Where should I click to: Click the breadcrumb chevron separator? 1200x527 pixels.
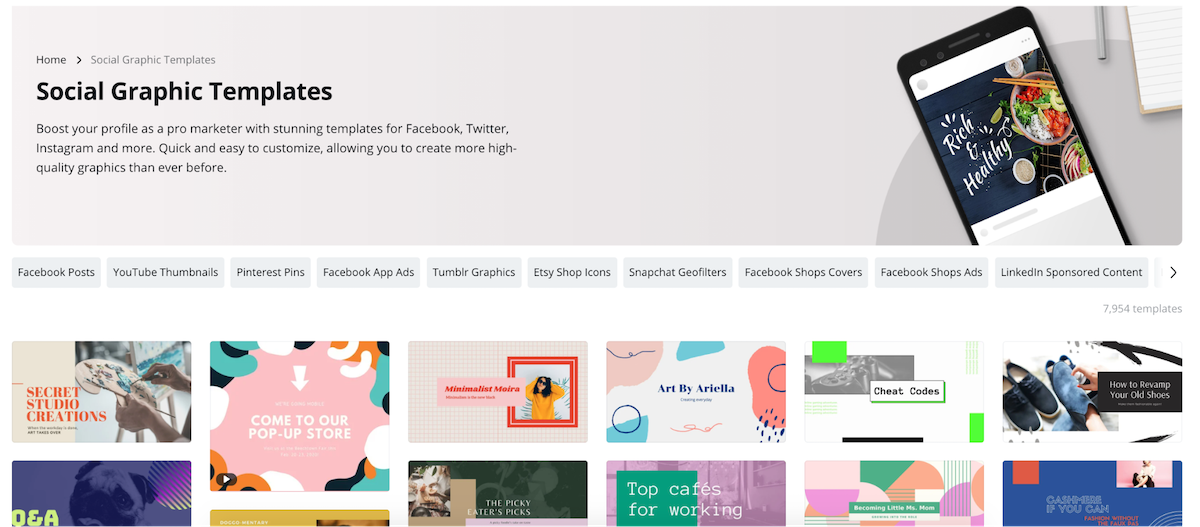[79, 60]
